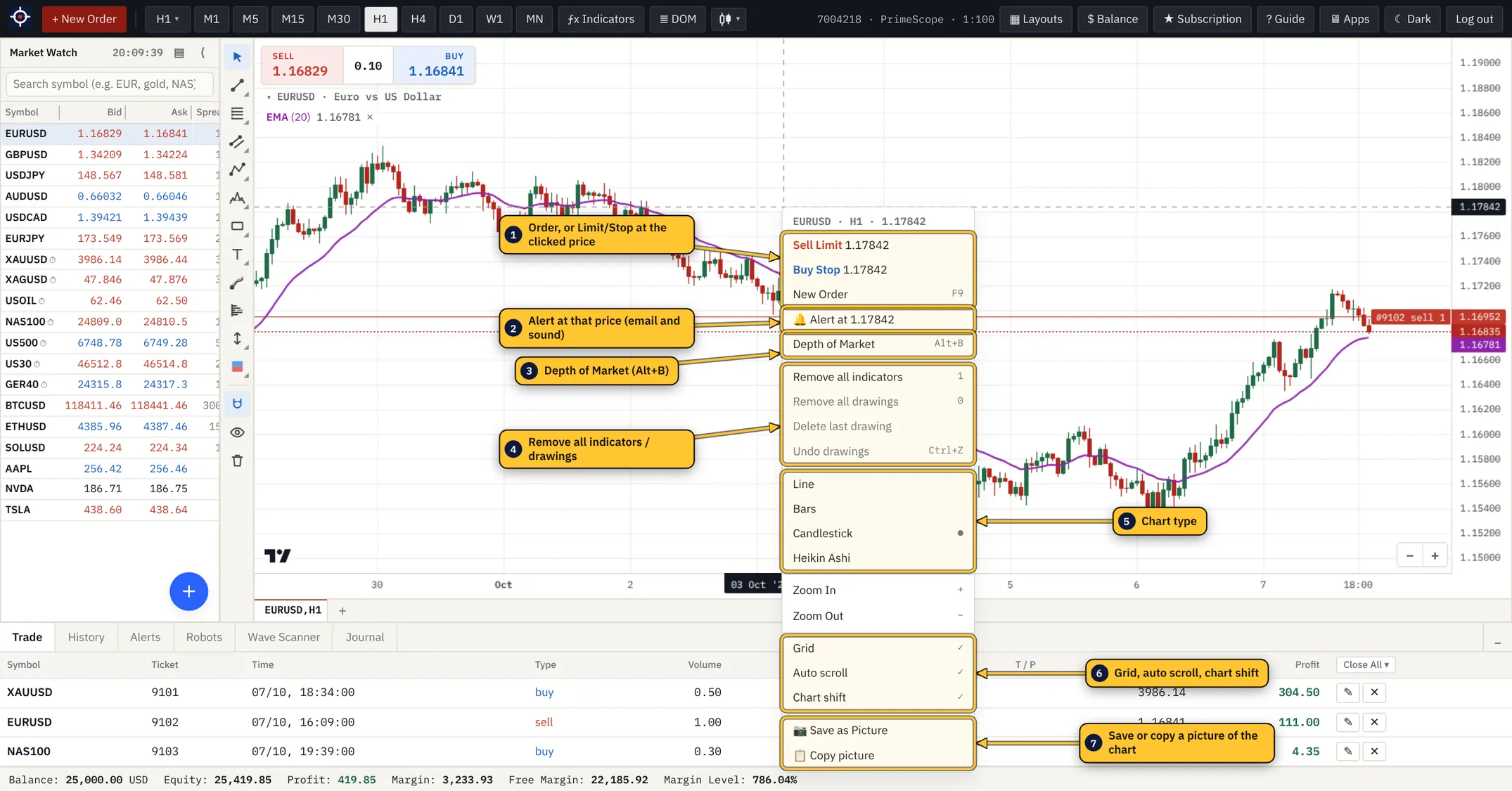Toggle drawings visibility eye icon
The width and height of the screenshot is (1512, 791).
(237, 432)
